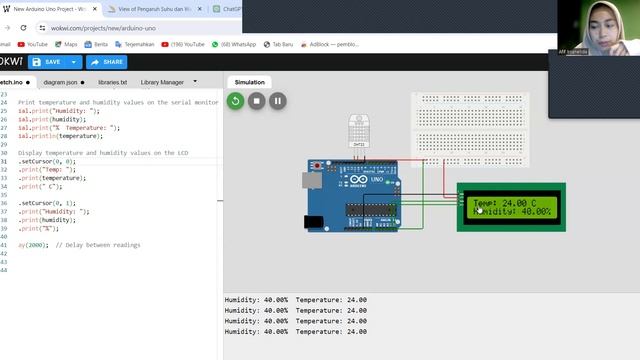Open the YouTube bookmark
640x360 pixels.
tap(33, 44)
